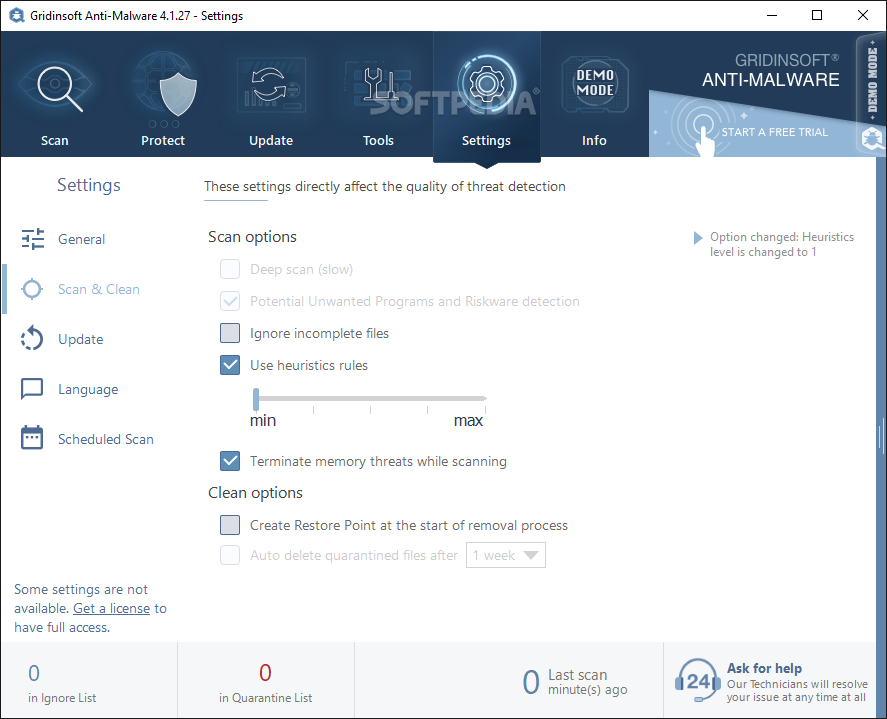Toggle Deep scan (slow) checkbox
Image resolution: width=887 pixels, height=719 pixels.
230,269
